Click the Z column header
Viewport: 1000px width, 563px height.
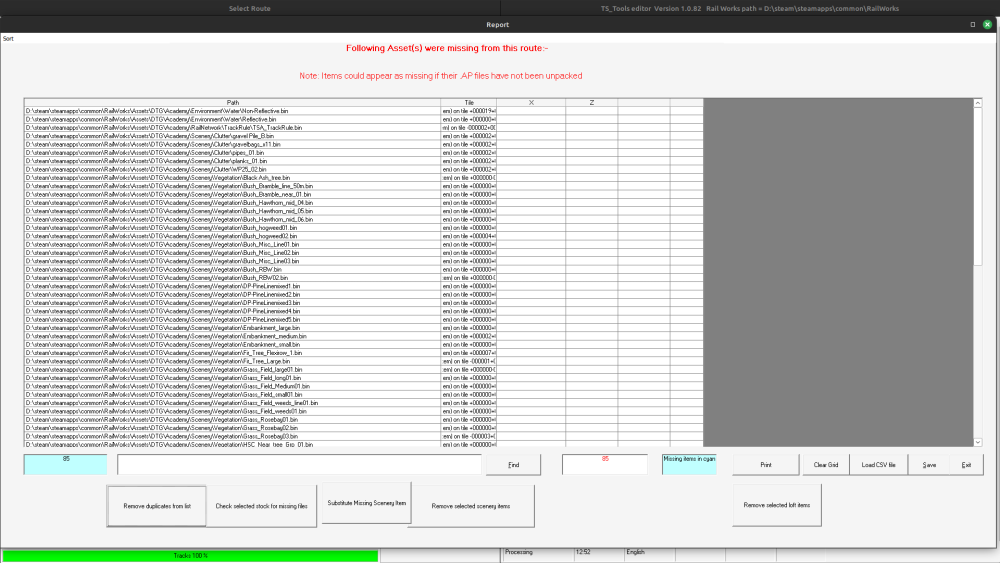point(592,103)
